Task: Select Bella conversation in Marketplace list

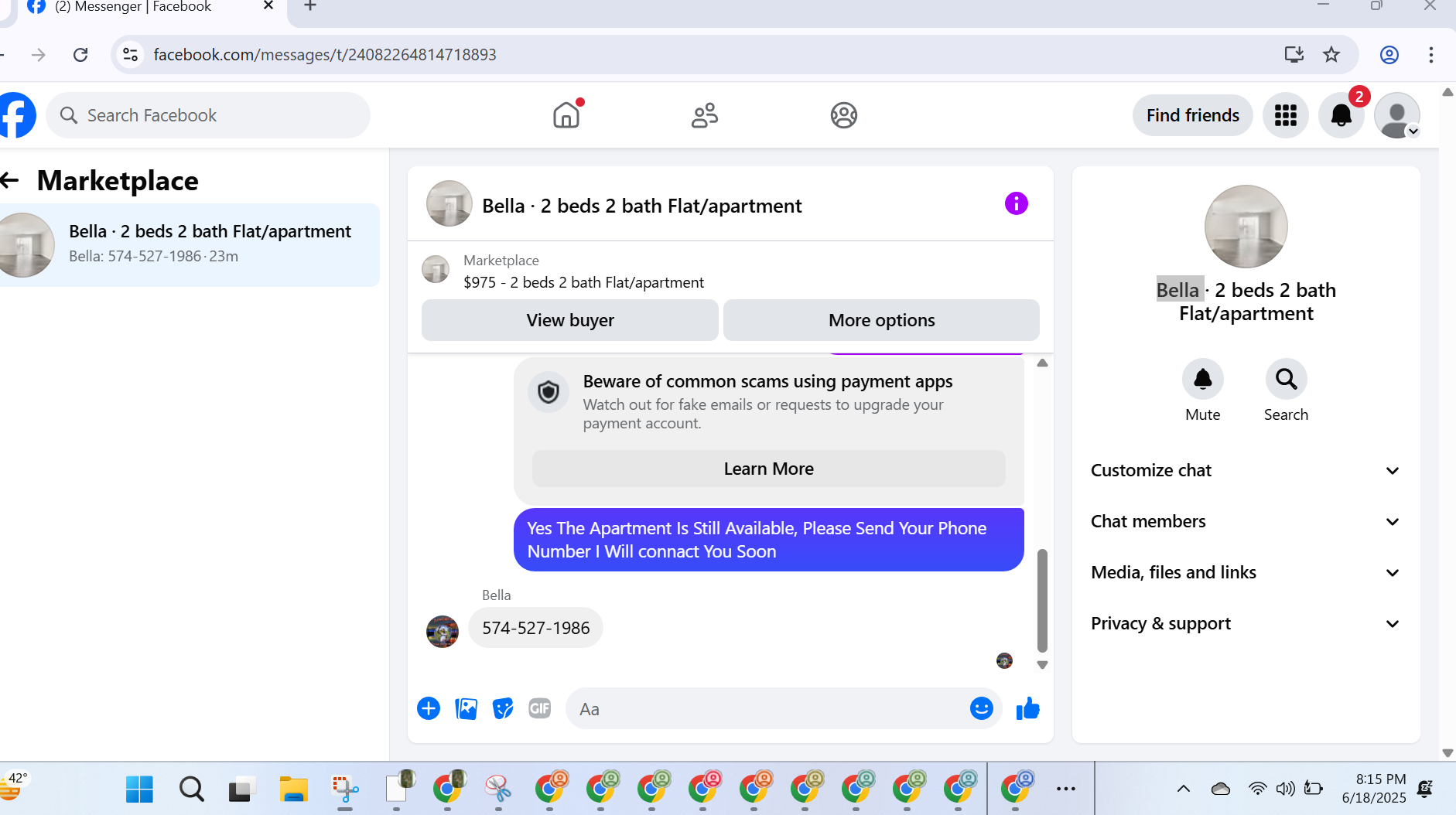Action: point(190,244)
